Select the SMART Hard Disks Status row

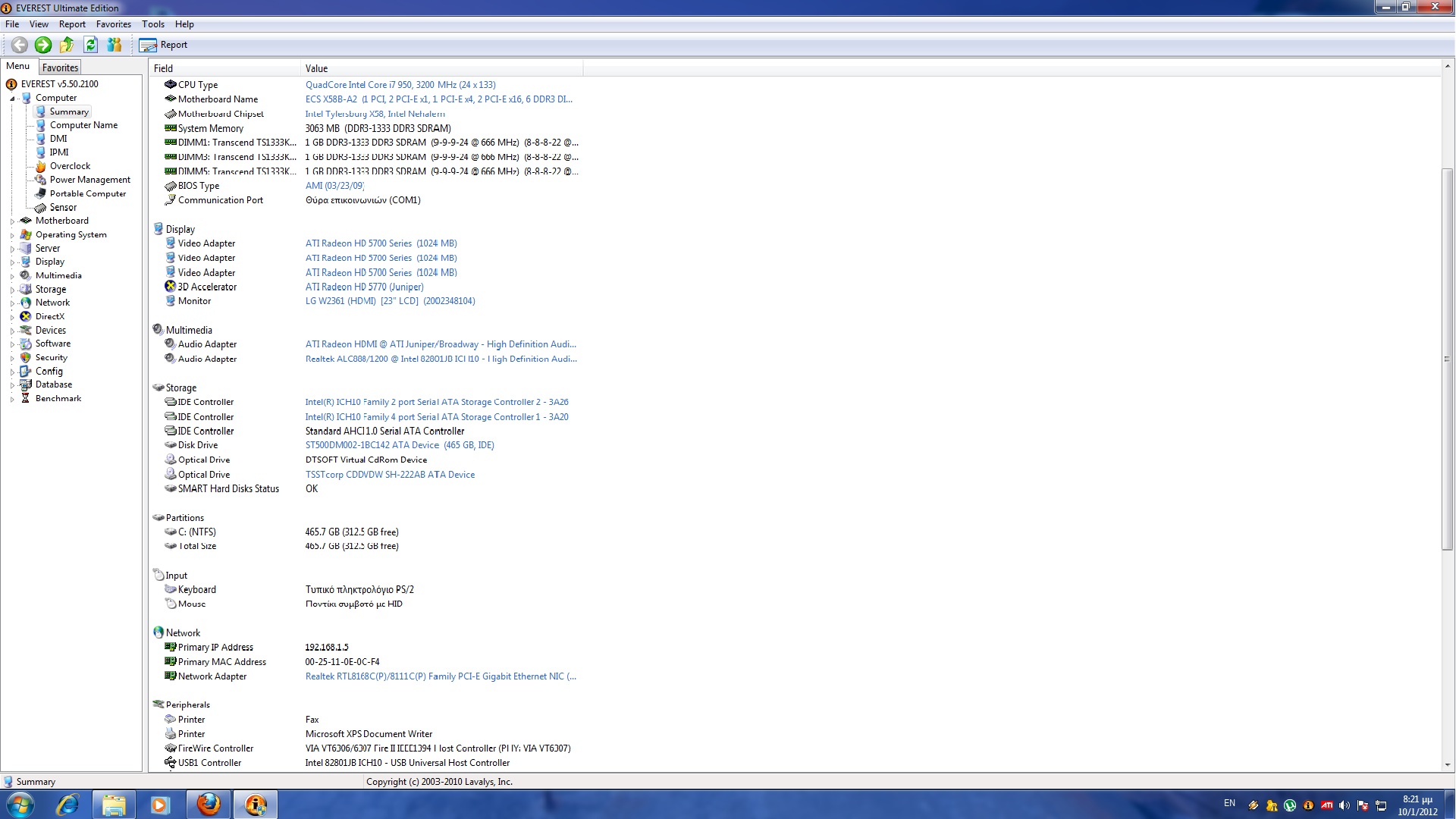point(366,489)
